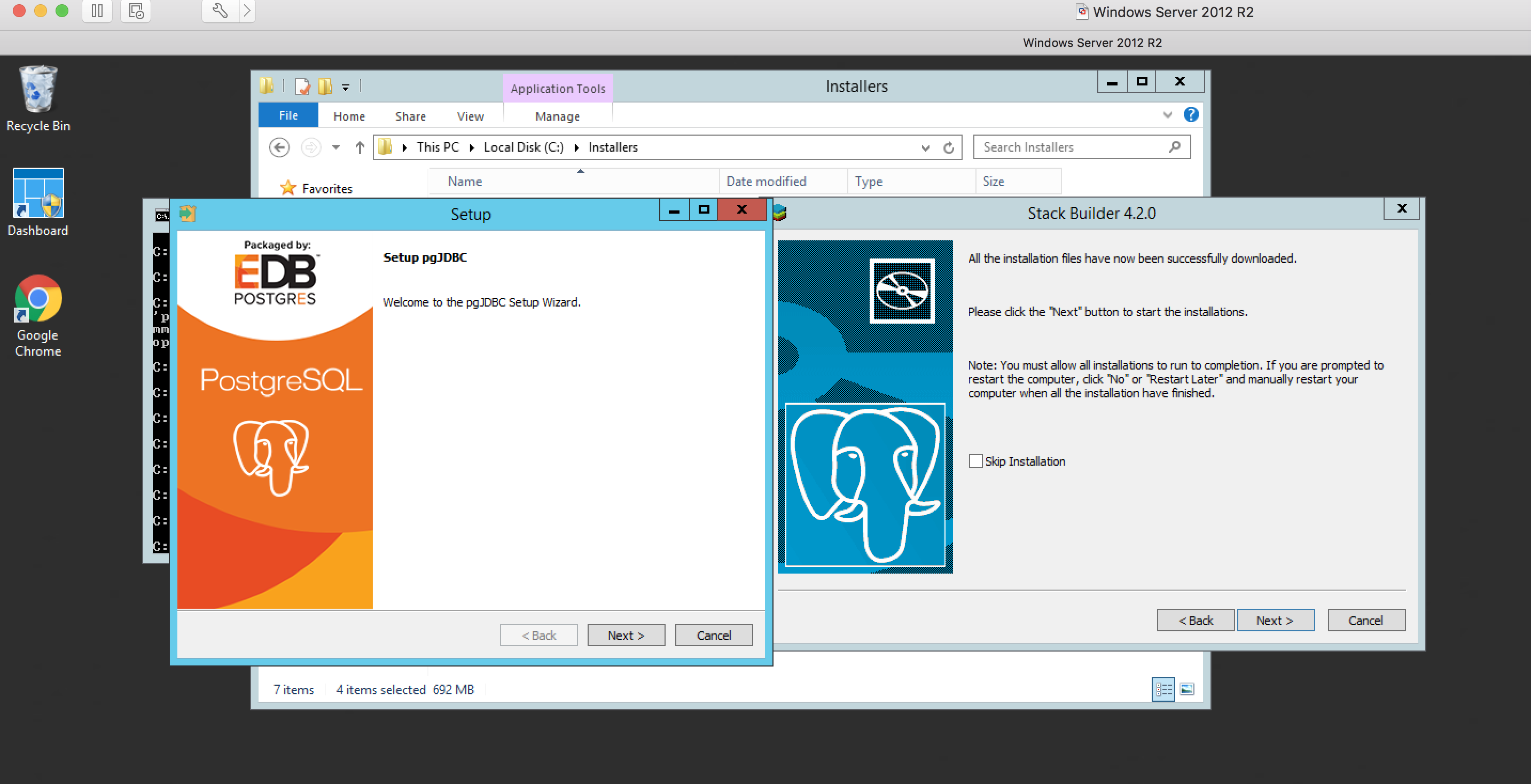Open the recent locations dropdown arrow
Viewport: 1531px width, 784px height.
336,147
